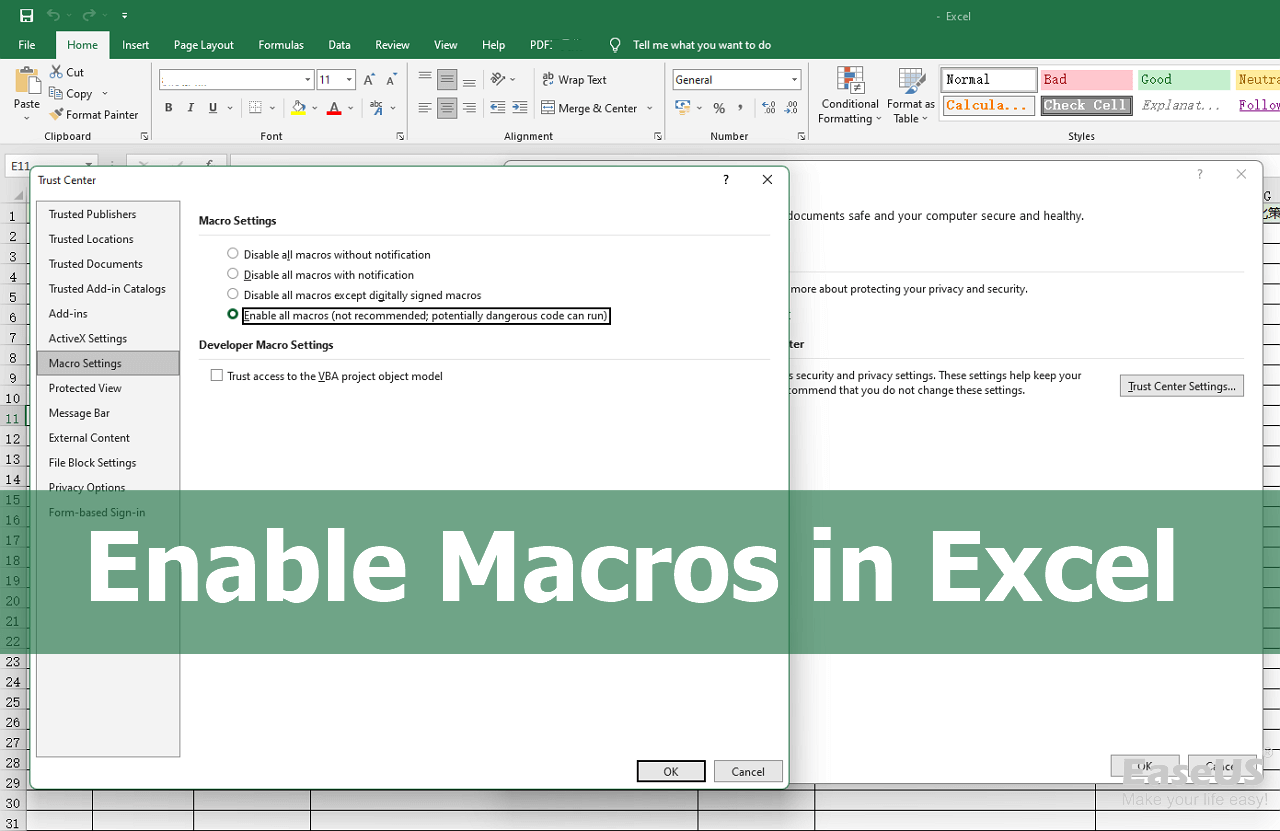The height and width of the screenshot is (831, 1280).
Task: Open the Format as Table menu
Action: (x=911, y=96)
